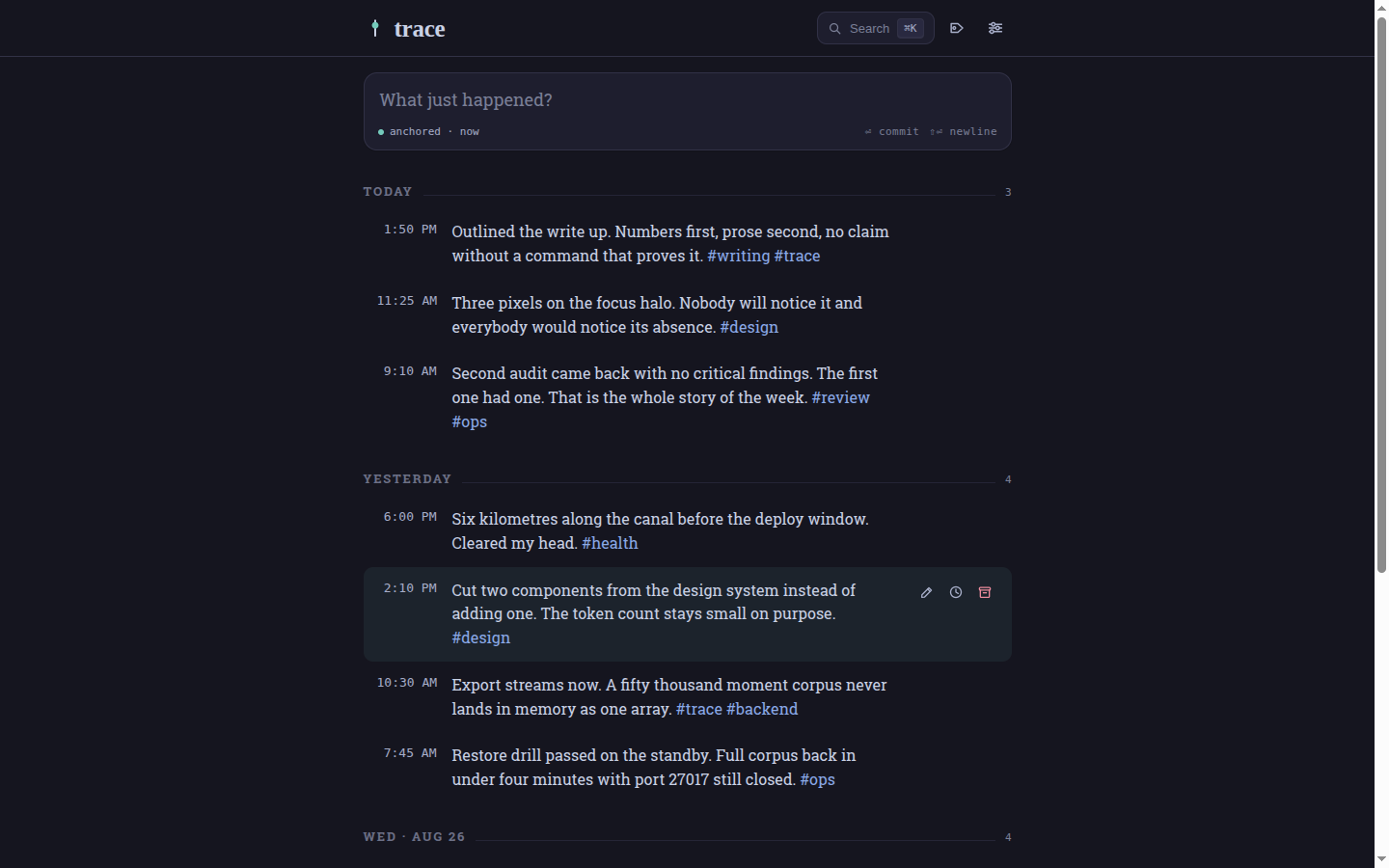Change time of 2:10 PM moment via clock icon

pyautogui.click(x=955, y=592)
